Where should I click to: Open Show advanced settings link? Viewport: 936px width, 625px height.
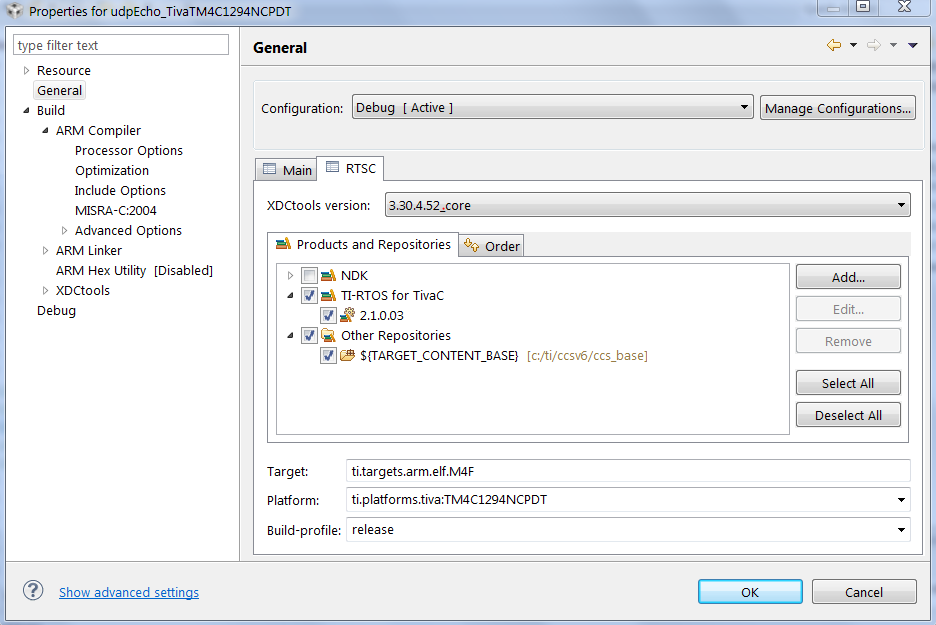click(x=129, y=592)
